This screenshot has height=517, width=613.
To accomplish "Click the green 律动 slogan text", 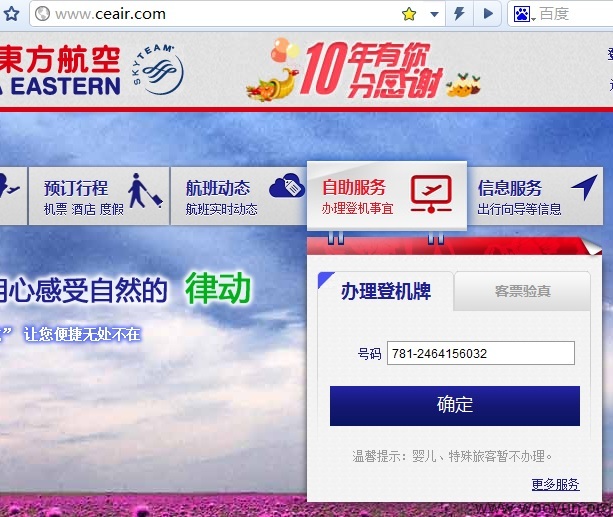I will coord(218,289).
